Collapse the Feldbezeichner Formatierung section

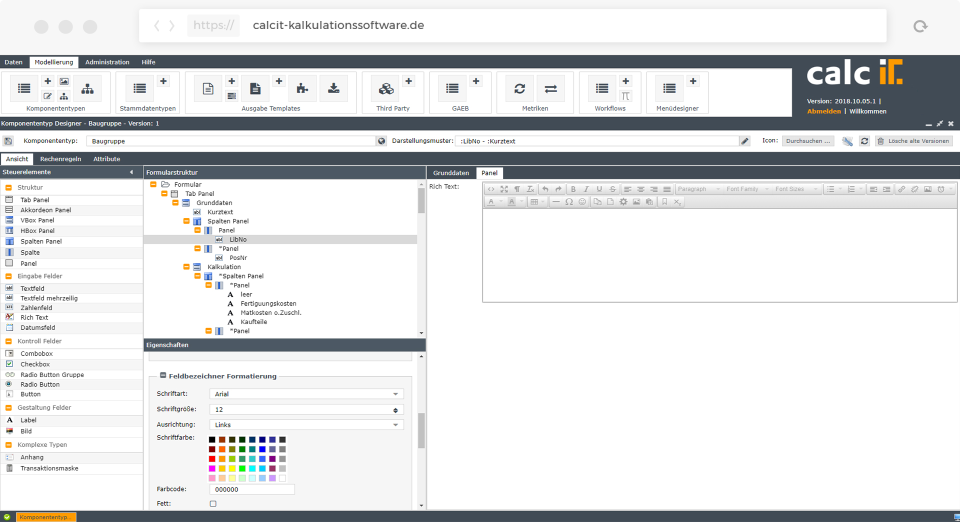click(163, 376)
